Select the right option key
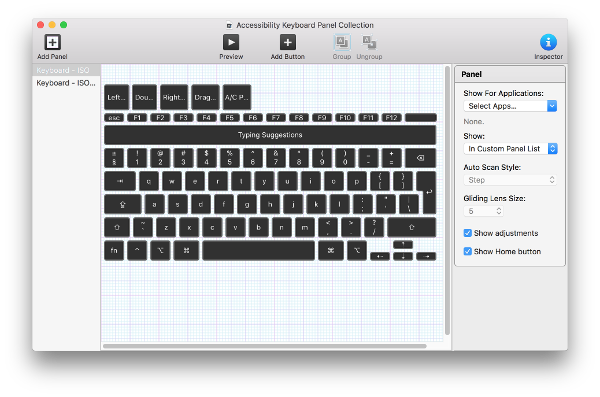600x397 pixels. click(357, 250)
